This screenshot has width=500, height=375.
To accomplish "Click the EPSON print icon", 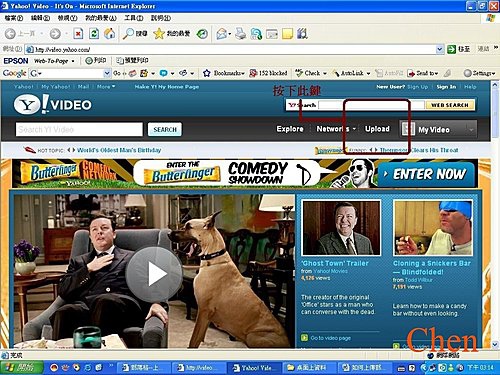I will (x=96, y=61).
